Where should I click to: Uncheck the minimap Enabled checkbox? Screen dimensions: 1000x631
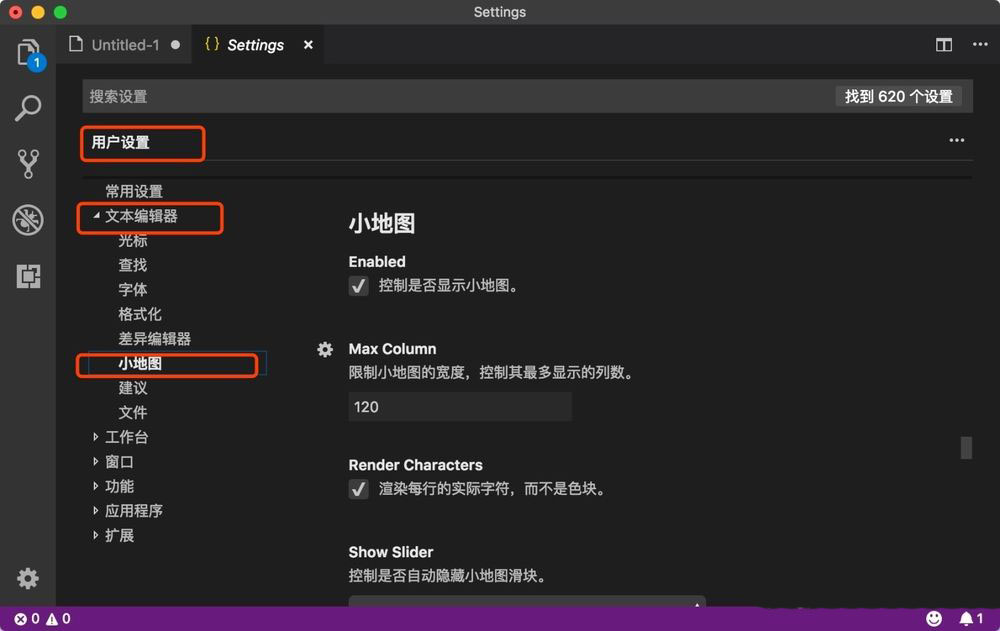[358, 285]
